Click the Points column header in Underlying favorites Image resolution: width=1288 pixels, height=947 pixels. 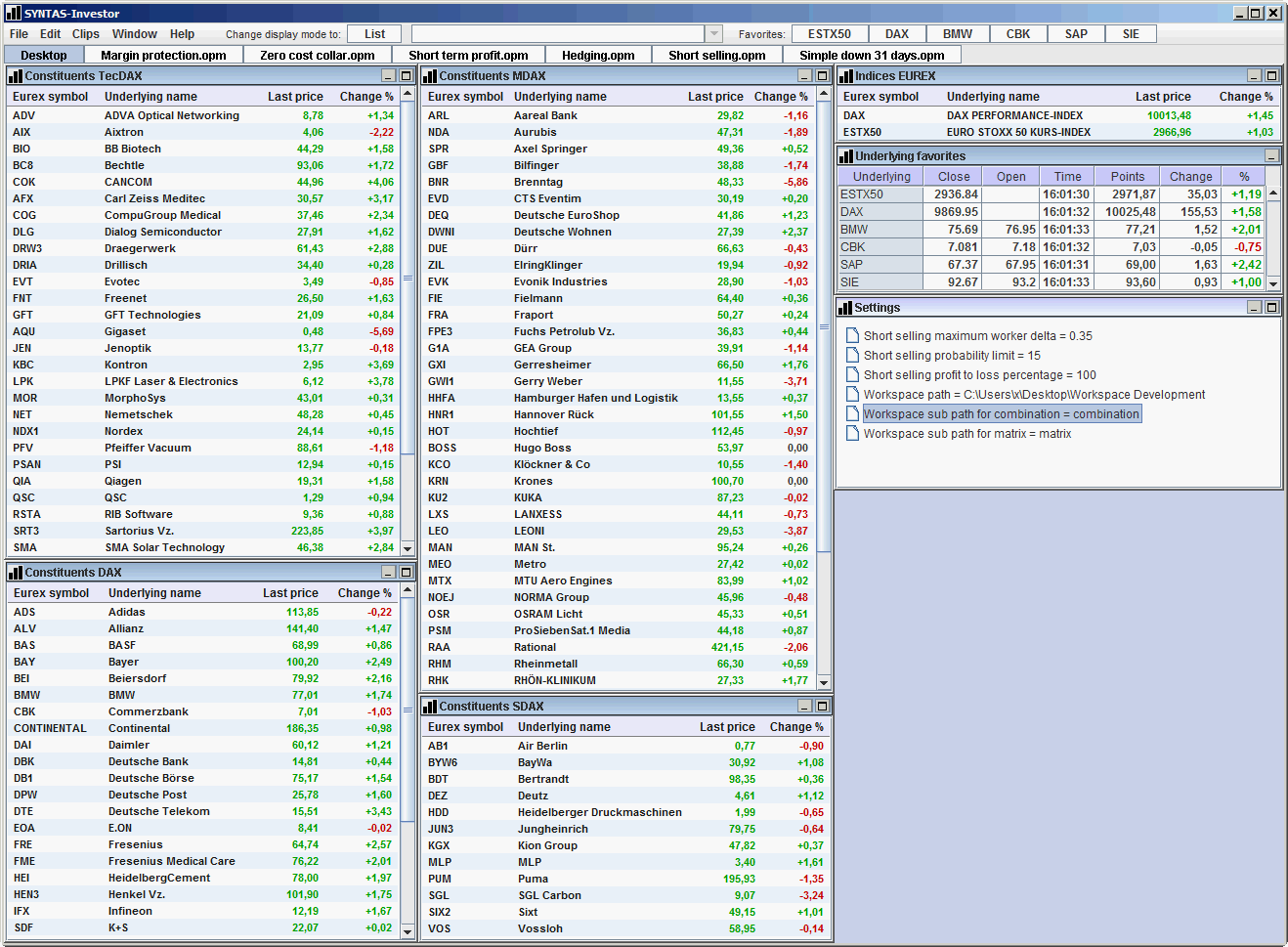click(1128, 177)
